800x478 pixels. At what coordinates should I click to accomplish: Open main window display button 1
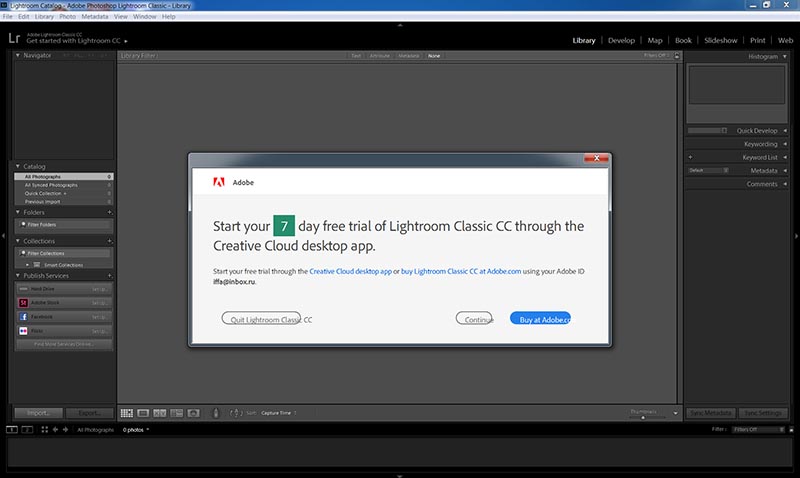point(12,430)
